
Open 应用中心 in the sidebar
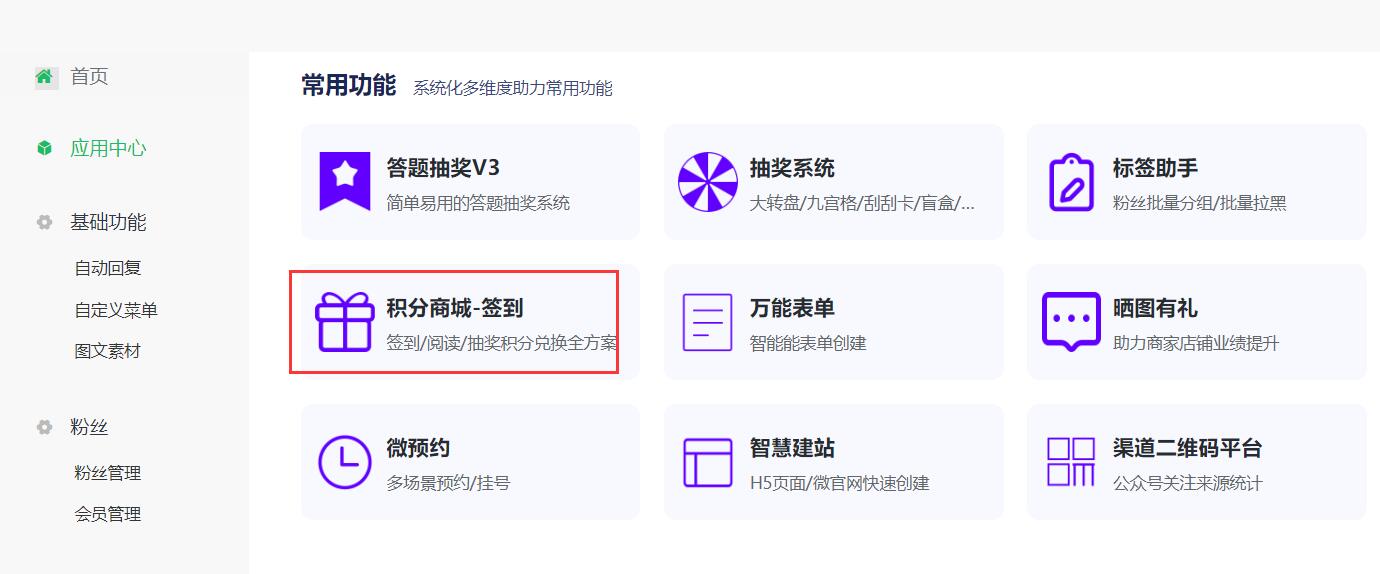[108, 148]
